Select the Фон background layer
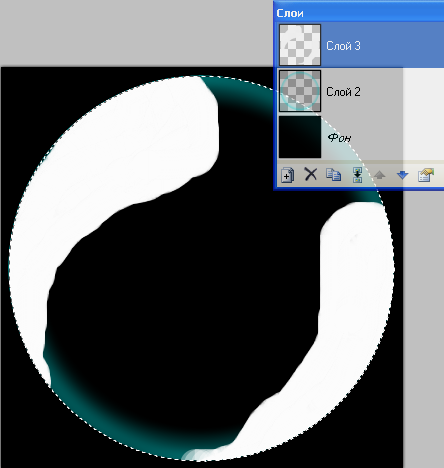 coord(360,137)
